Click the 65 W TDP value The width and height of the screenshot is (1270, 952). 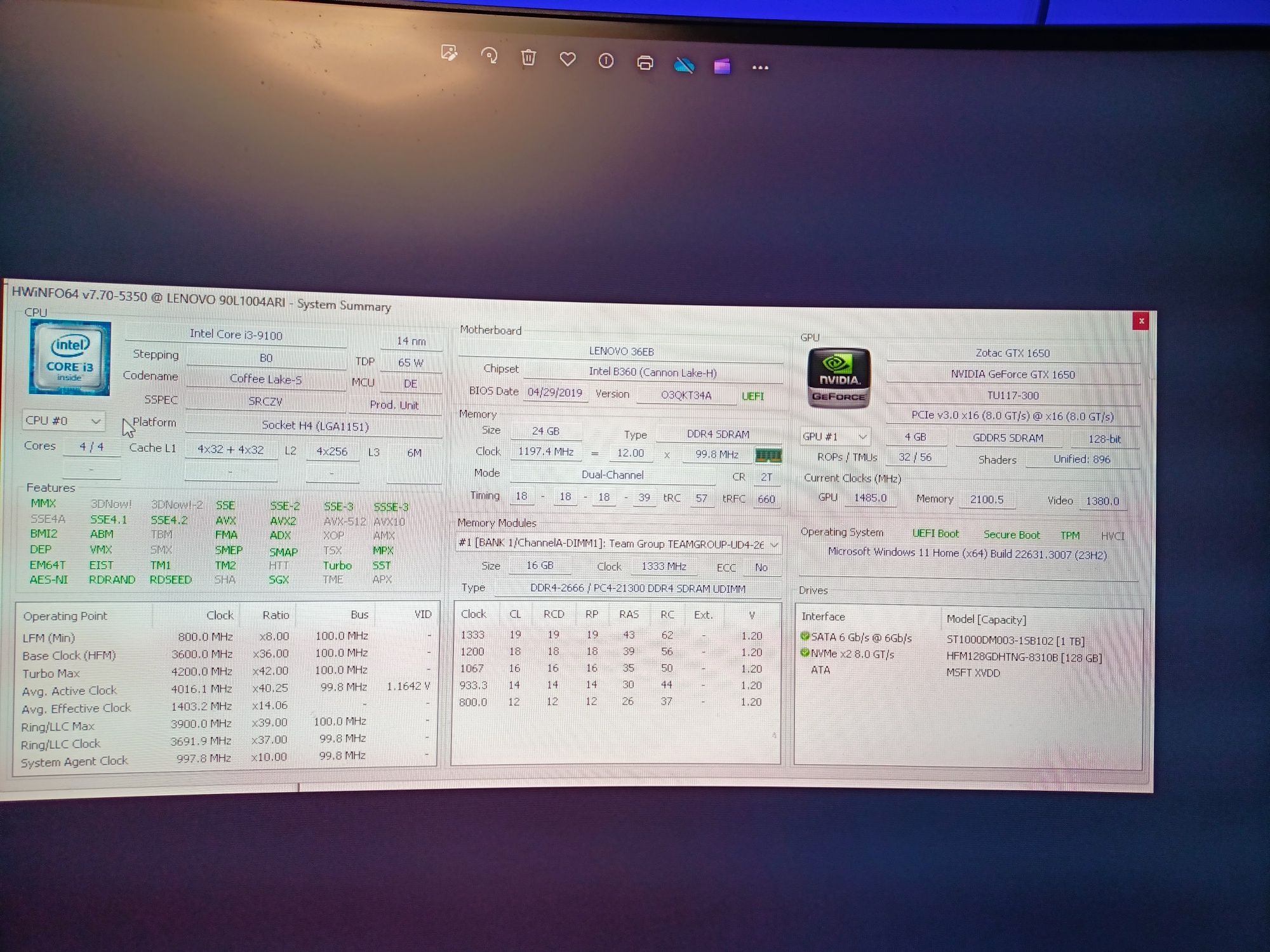point(410,363)
